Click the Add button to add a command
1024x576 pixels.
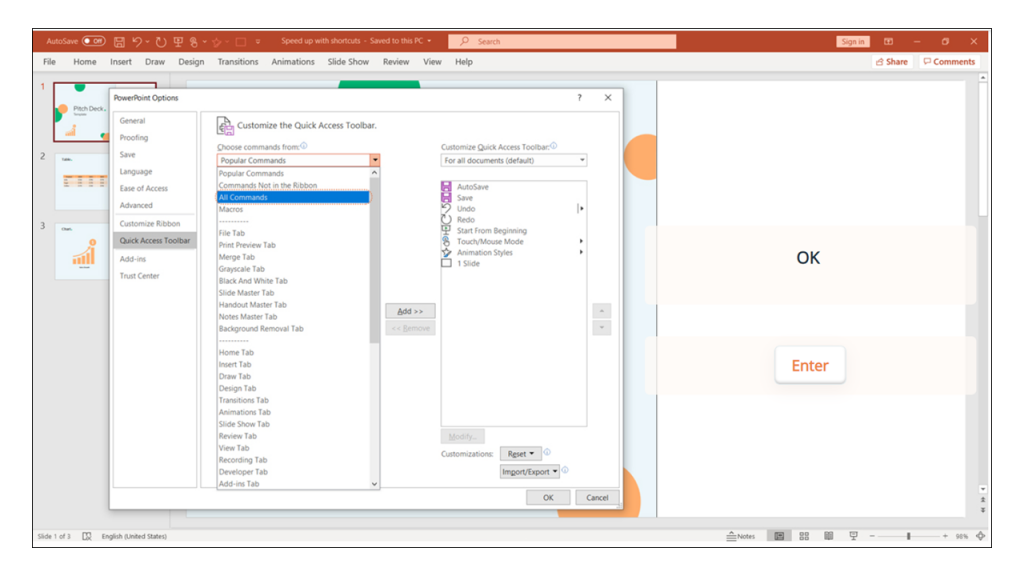click(409, 310)
